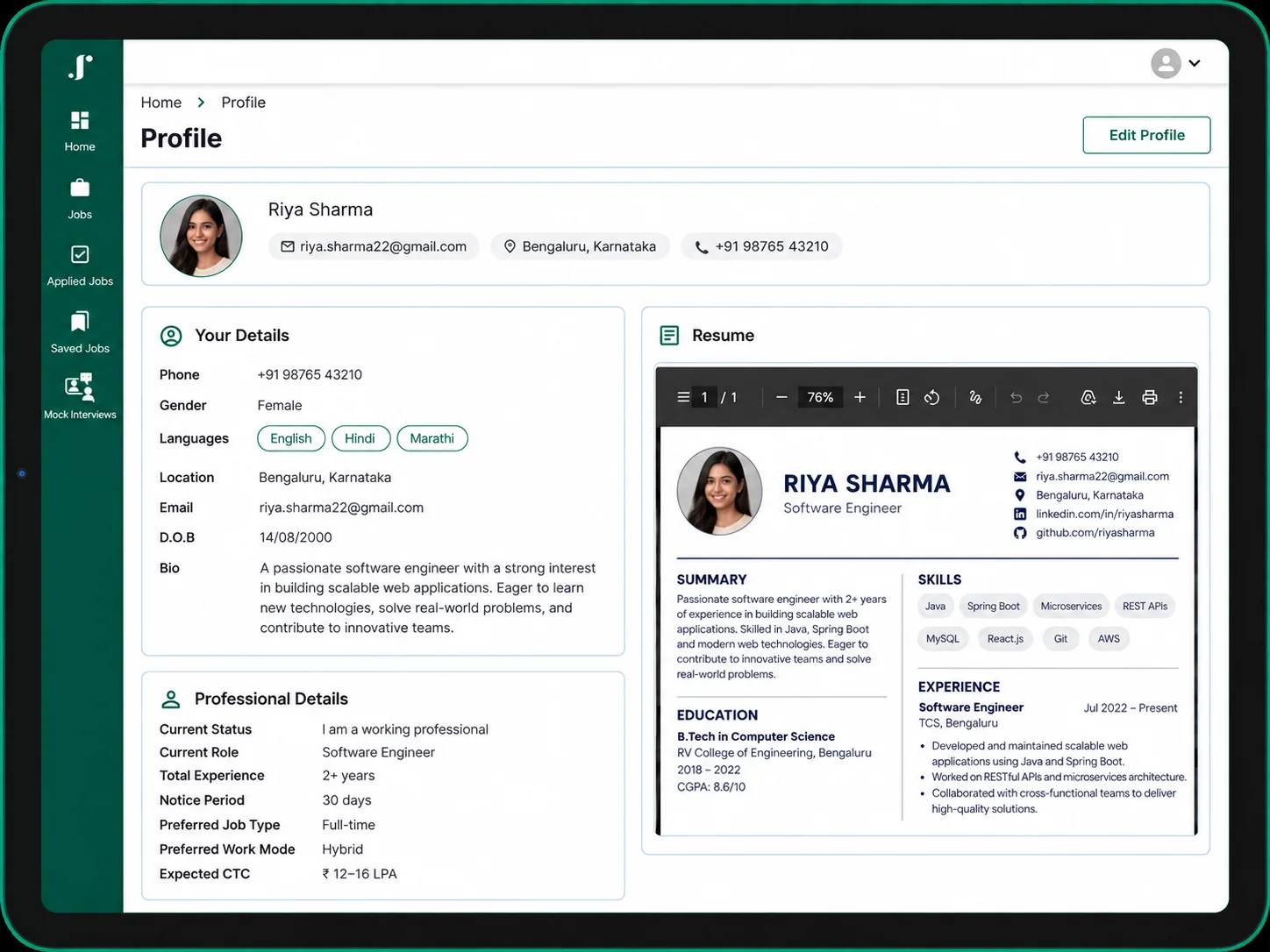Download the resume PDF
1270x952 pixels.
pos(1119,397)
